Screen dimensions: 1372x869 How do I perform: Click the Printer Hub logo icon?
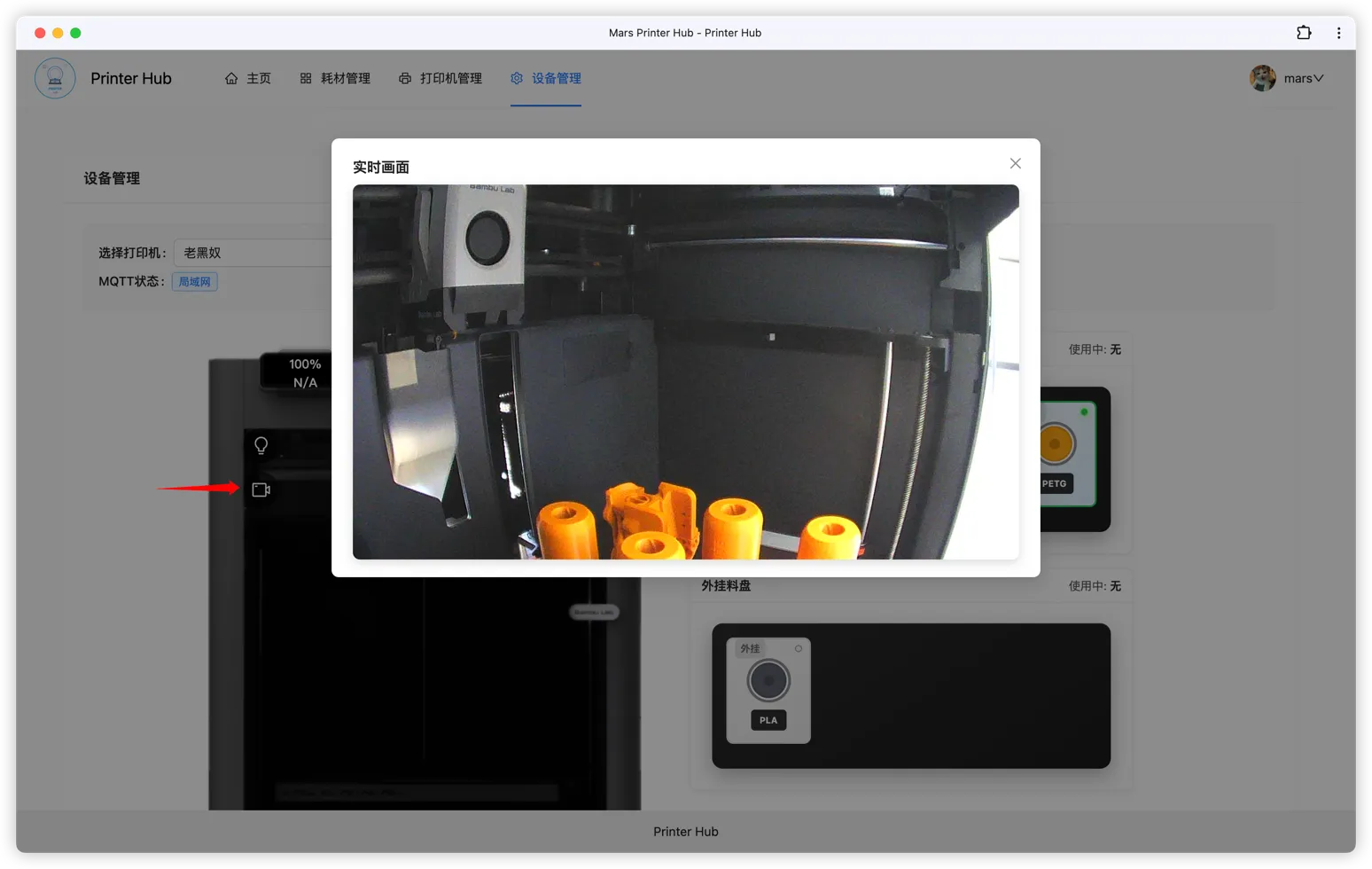pos(55,78)
